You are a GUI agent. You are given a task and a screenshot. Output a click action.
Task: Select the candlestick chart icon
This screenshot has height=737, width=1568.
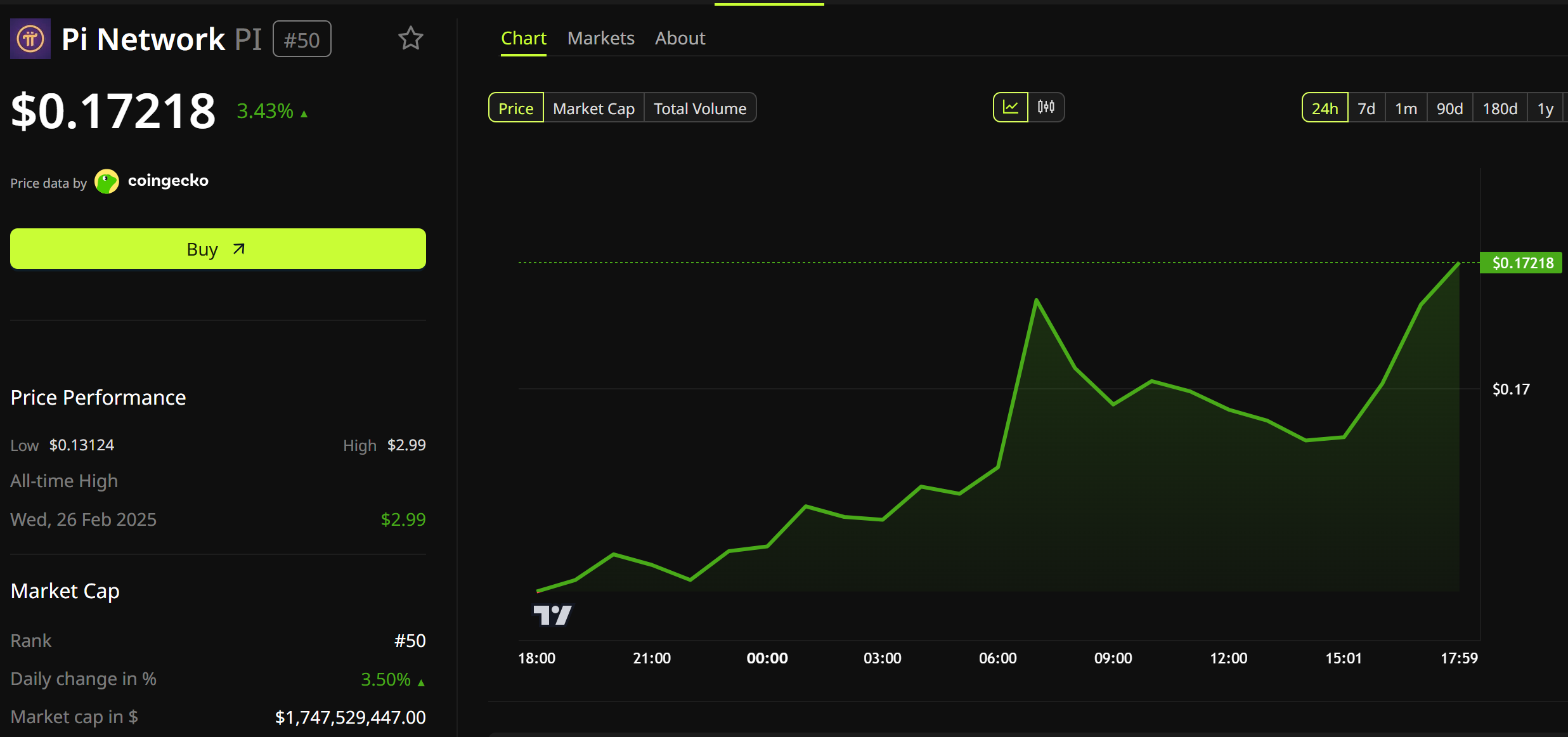[x=1045, y=107]
